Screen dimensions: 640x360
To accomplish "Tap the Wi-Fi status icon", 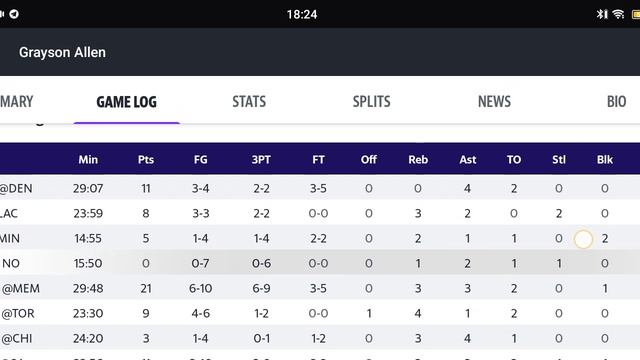I will coord(618,14).
